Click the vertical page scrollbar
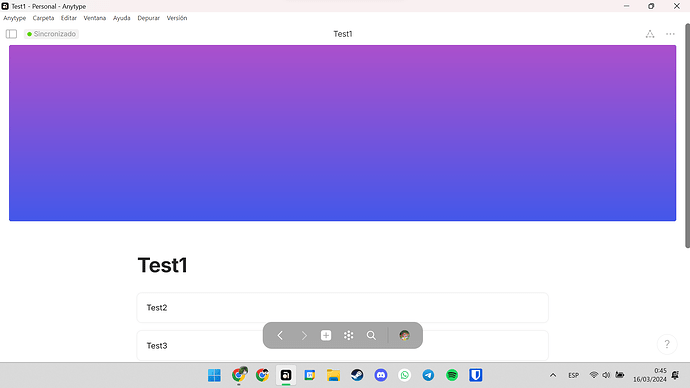690x388 pixels. coord(687,136)
